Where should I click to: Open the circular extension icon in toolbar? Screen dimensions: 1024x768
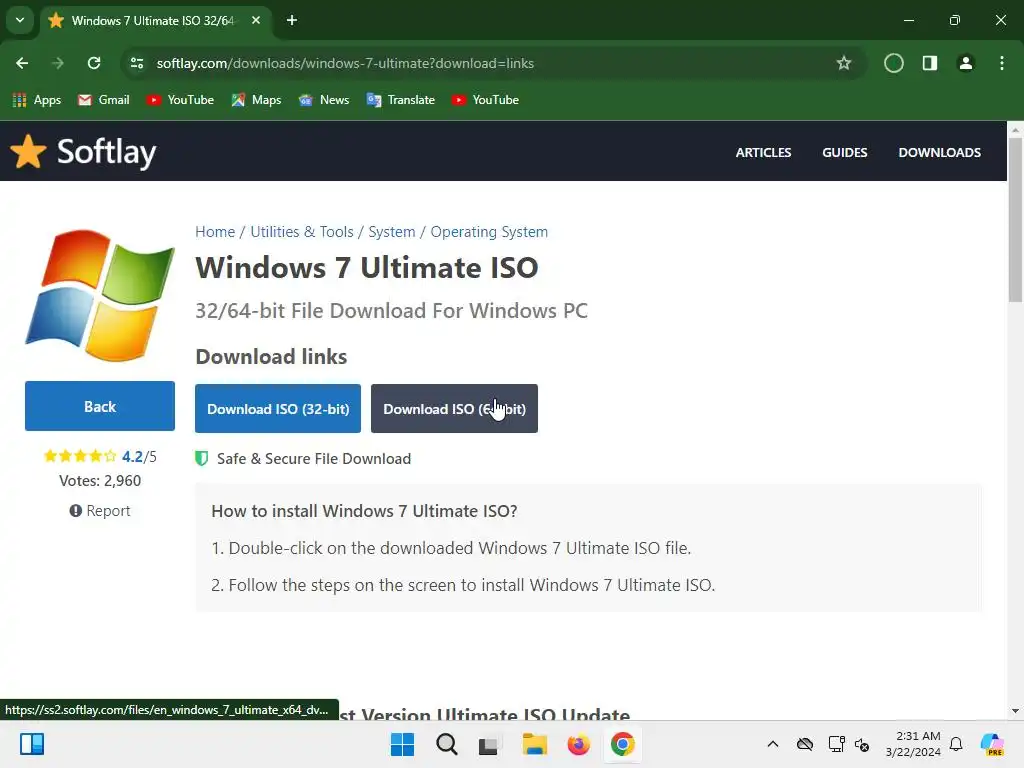coord(893,63)
